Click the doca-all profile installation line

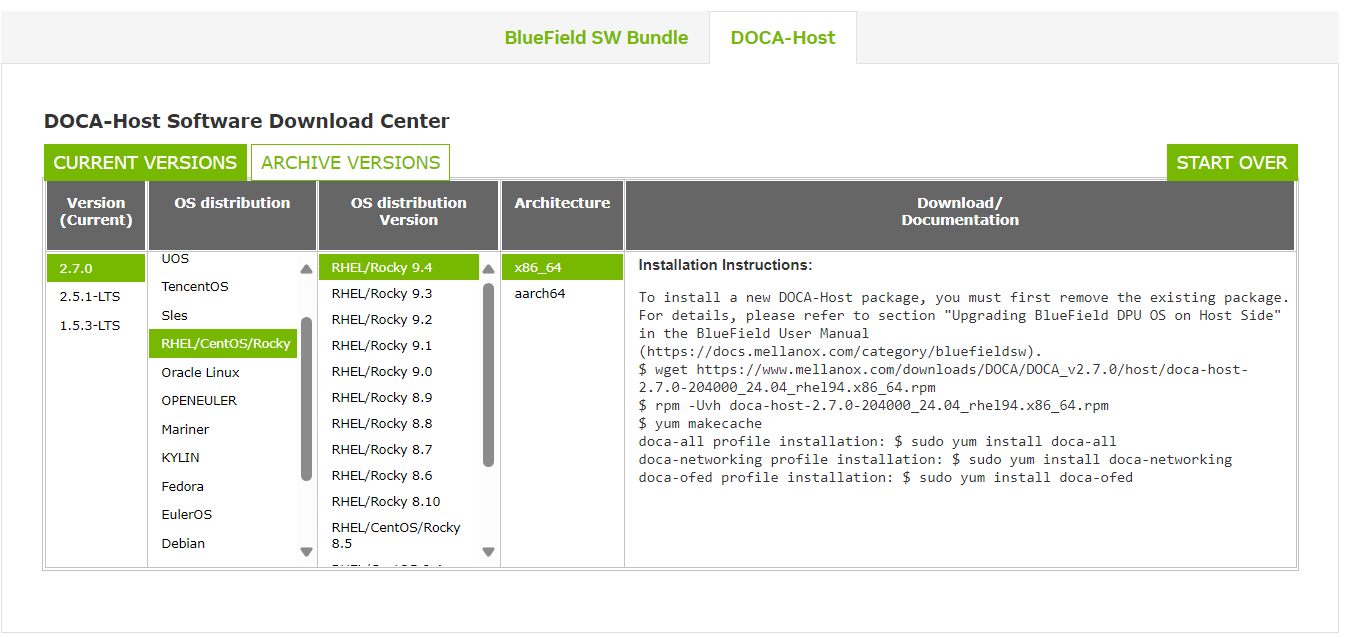click(x=877, y=441)
